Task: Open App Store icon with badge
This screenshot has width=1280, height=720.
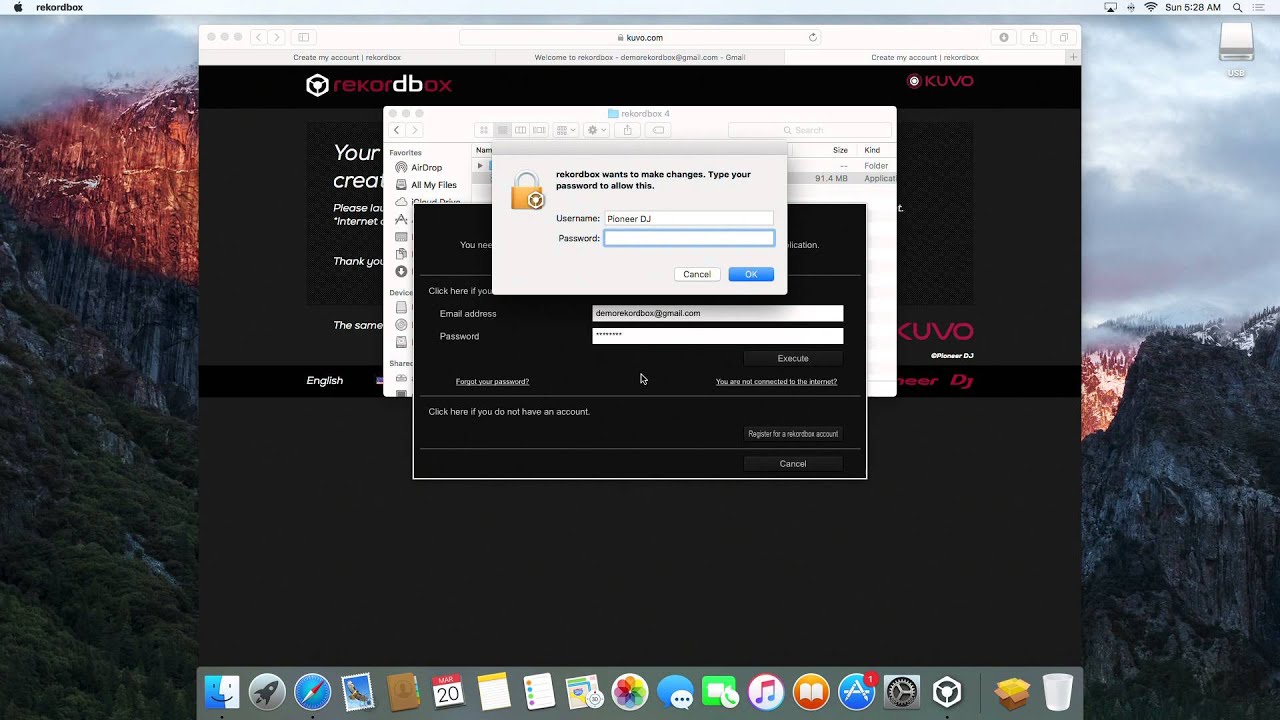Action: [857, 692]
